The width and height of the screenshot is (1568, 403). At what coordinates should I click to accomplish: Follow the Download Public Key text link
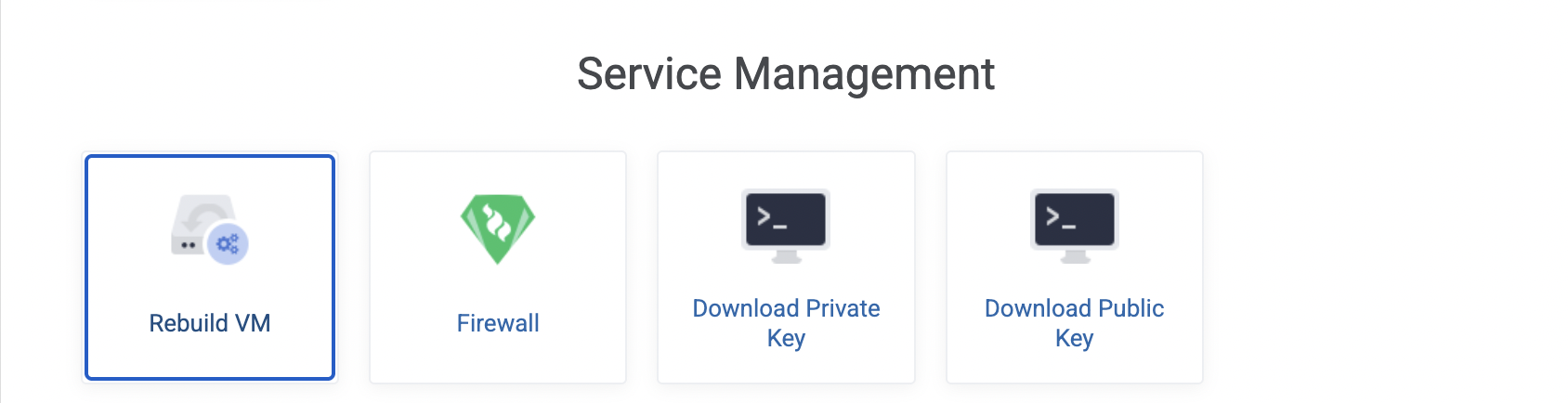(1075, 322)
